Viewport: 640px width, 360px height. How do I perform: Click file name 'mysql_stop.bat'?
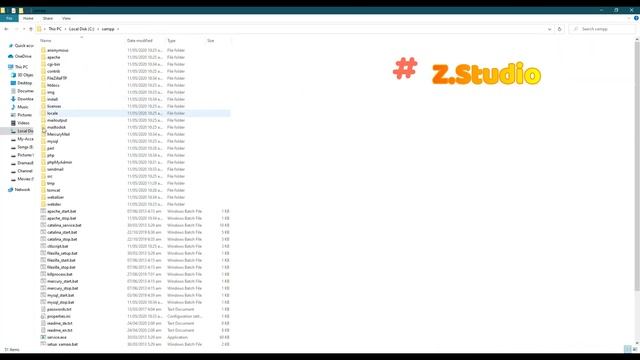pos(60,302)
